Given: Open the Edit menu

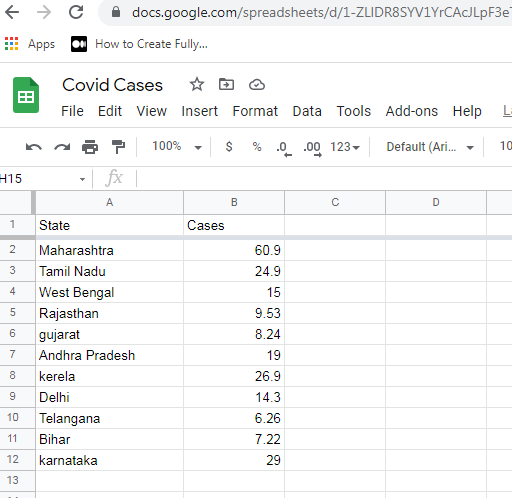Looking at the screenshot, I should 110,111.
